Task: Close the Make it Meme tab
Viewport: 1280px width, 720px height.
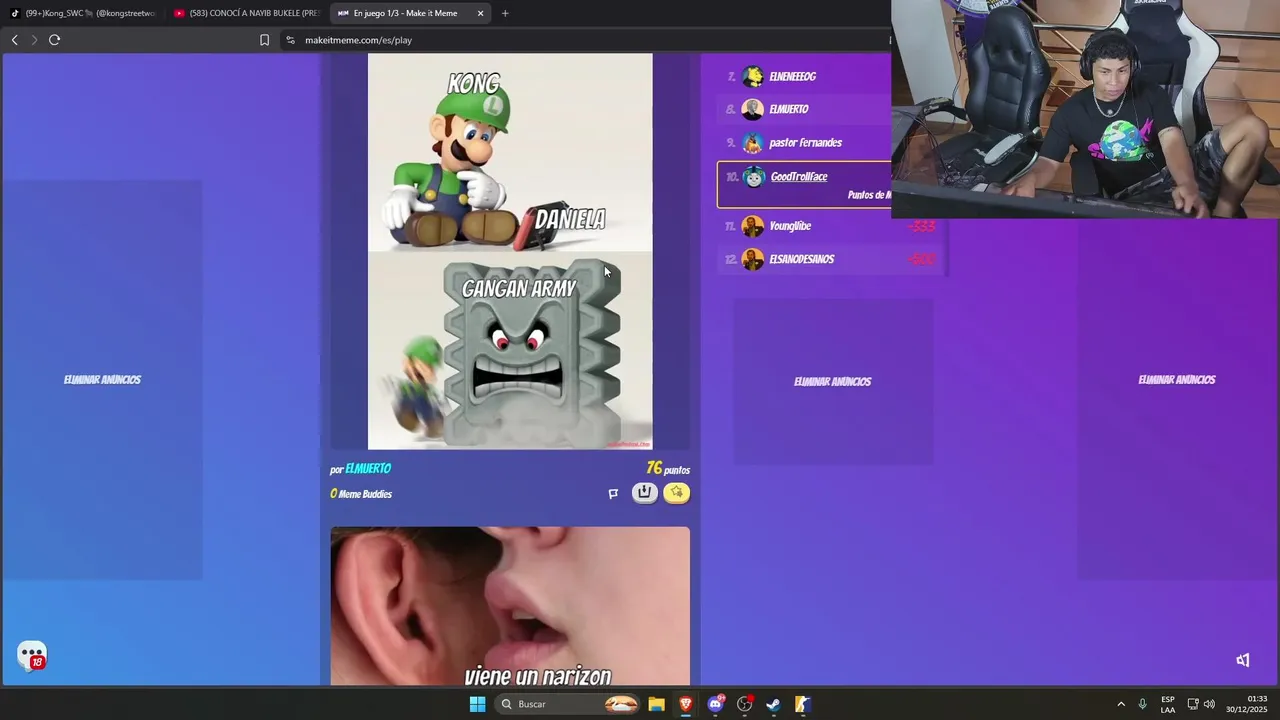Action: (481, 13)
